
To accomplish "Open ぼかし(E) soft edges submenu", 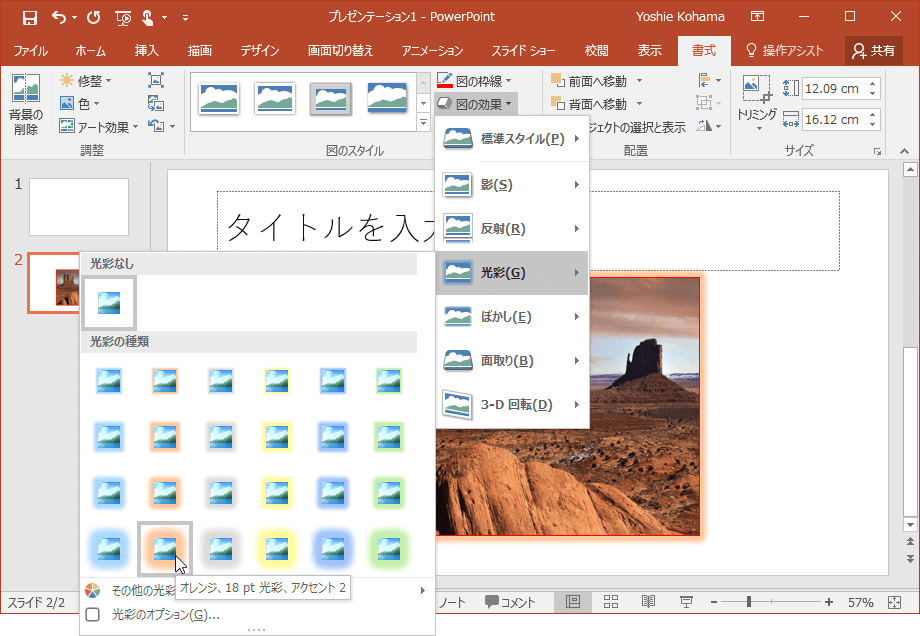I will (512, 317).
